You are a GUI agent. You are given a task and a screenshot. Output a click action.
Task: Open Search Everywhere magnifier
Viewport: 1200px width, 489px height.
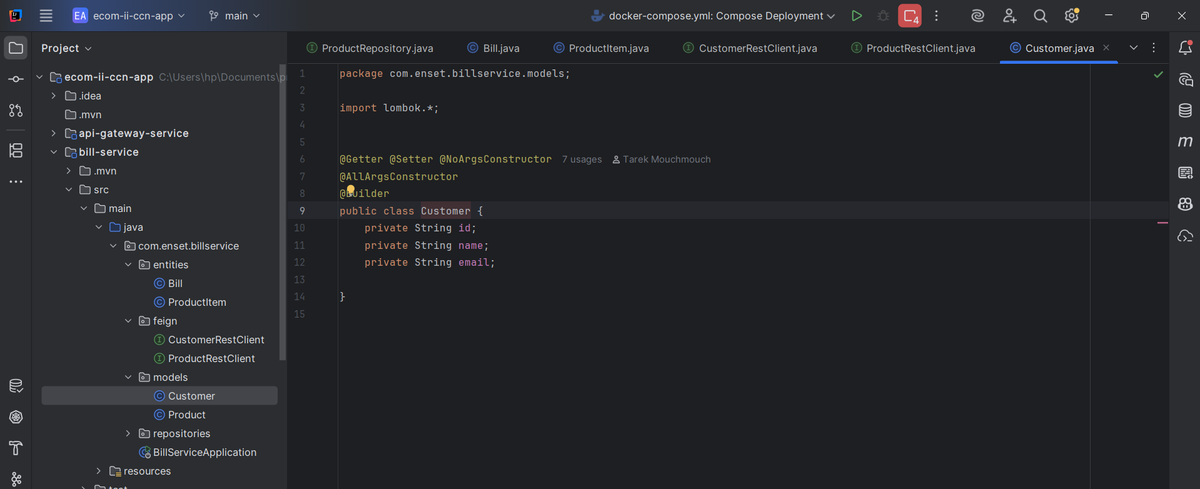tap(1040, 16)
